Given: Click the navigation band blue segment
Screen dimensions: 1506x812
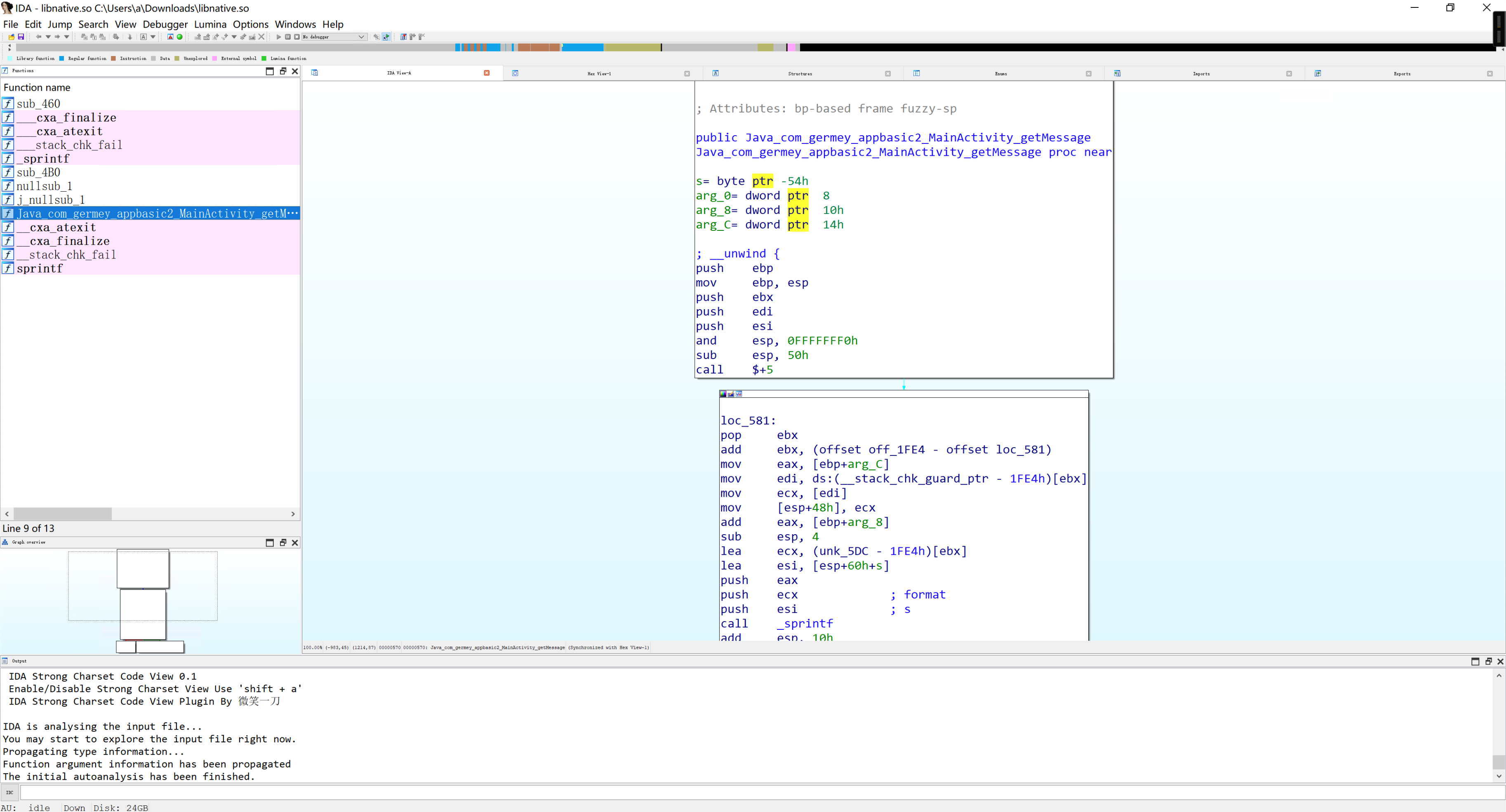Looking at the screenshot, I should pos(582,47).
